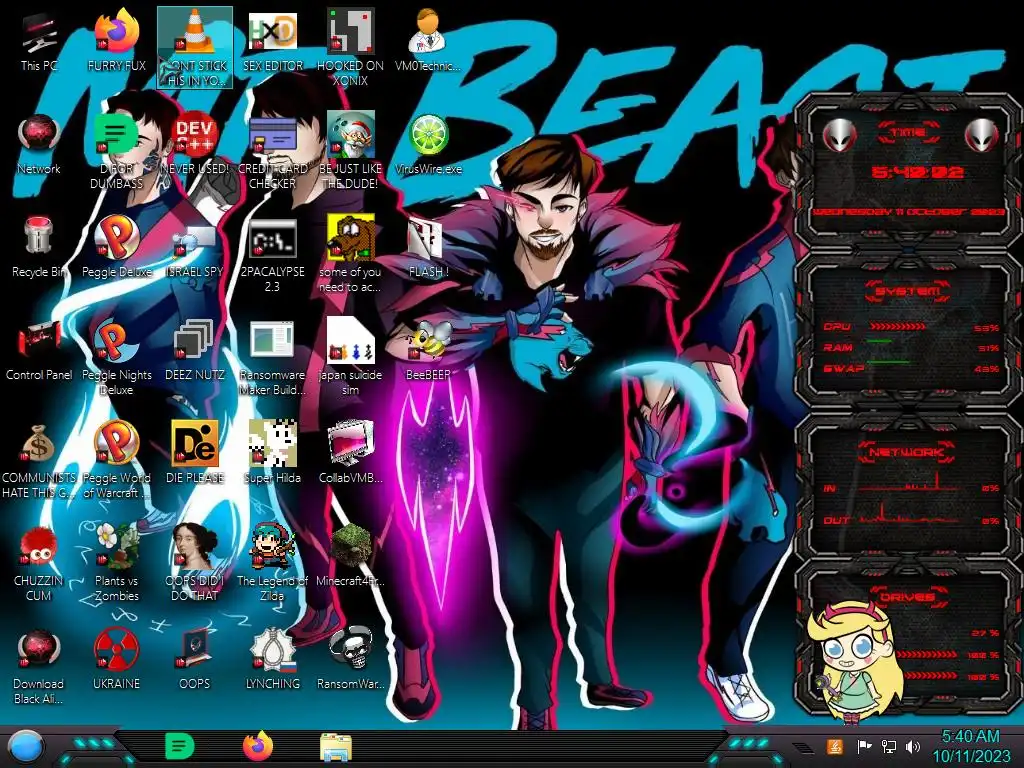1024x768 pixels.
Task: Open RansomWar skull icon
Action: tap(350, 660)
